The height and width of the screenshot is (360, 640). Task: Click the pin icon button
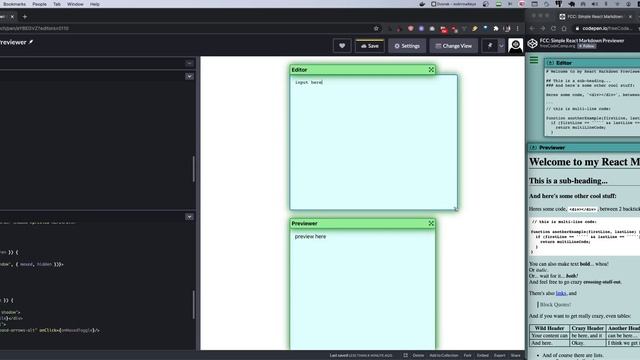(490, 46)
